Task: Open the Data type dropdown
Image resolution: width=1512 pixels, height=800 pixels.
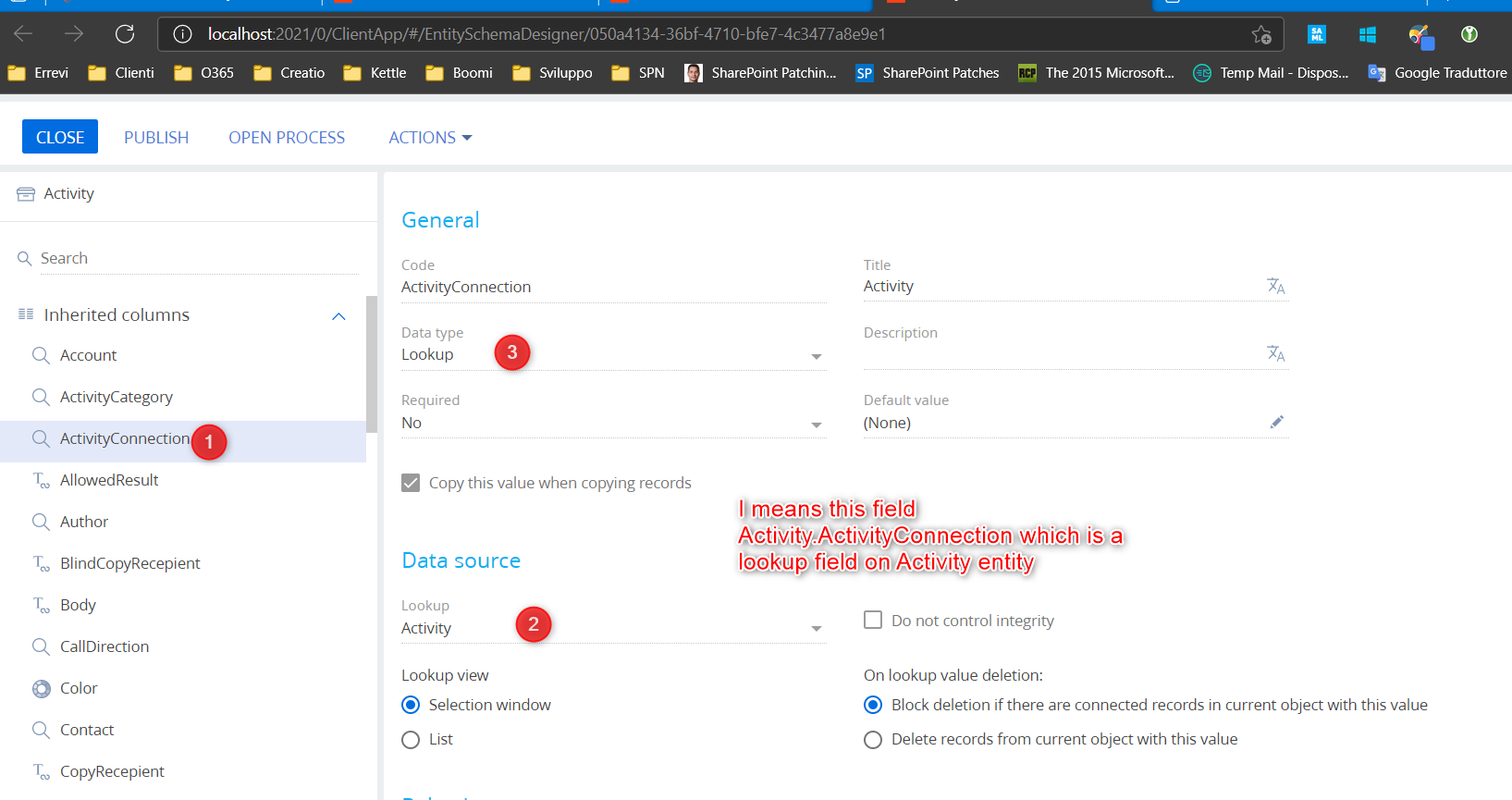Action: coord(613,355)
